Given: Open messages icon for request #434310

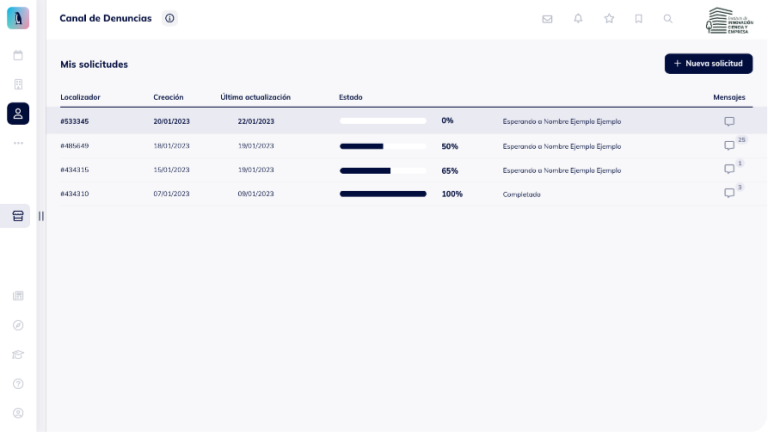Looking at the screenshot, I should pos(729,193).
